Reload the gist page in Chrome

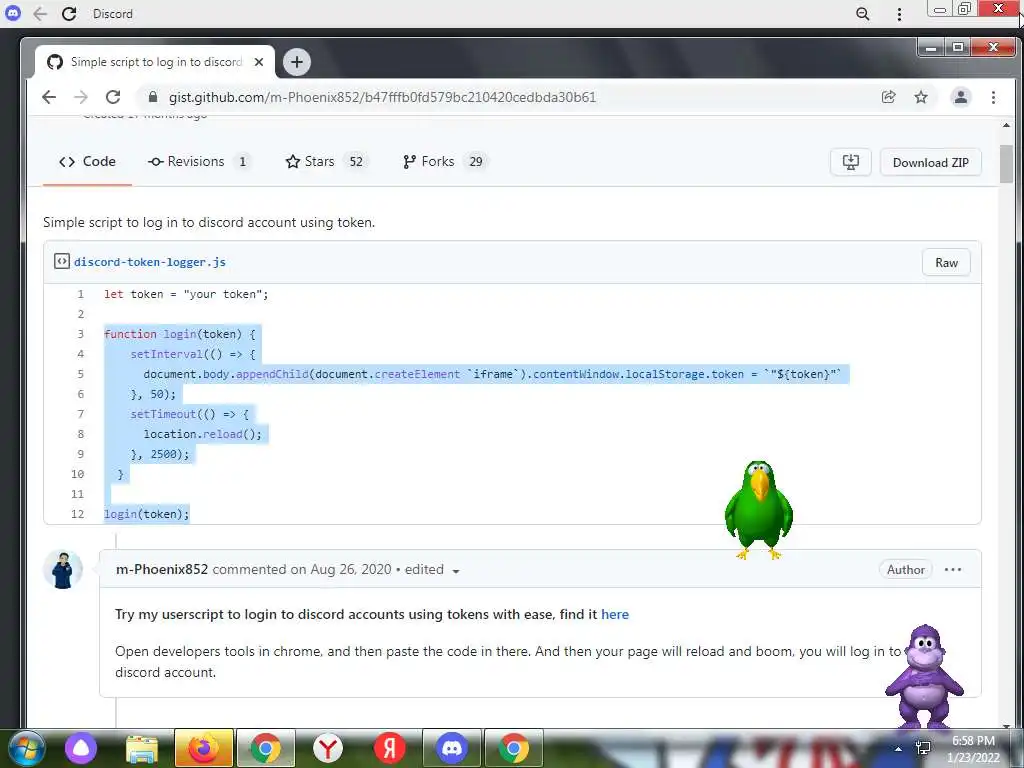[113, 97]
